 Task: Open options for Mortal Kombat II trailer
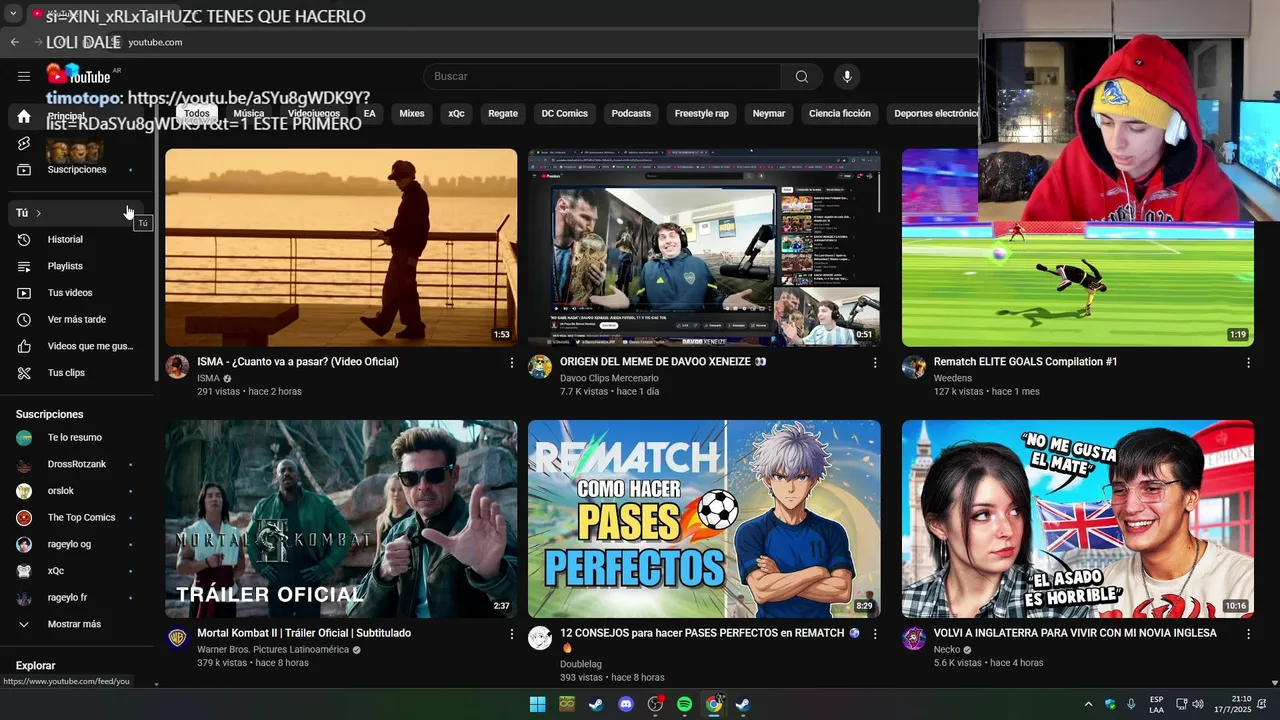(x=512, y=634)
